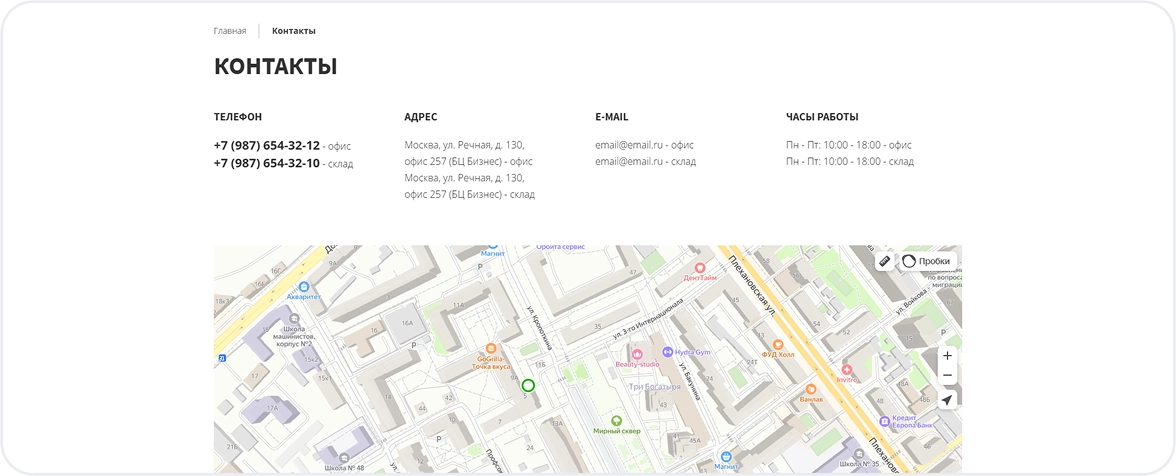The width and height of the screenshot is (1176, 476).
Task: Click the warehouse address ending "- склад"
Action: pyautogui.click(x=470, y=186)
